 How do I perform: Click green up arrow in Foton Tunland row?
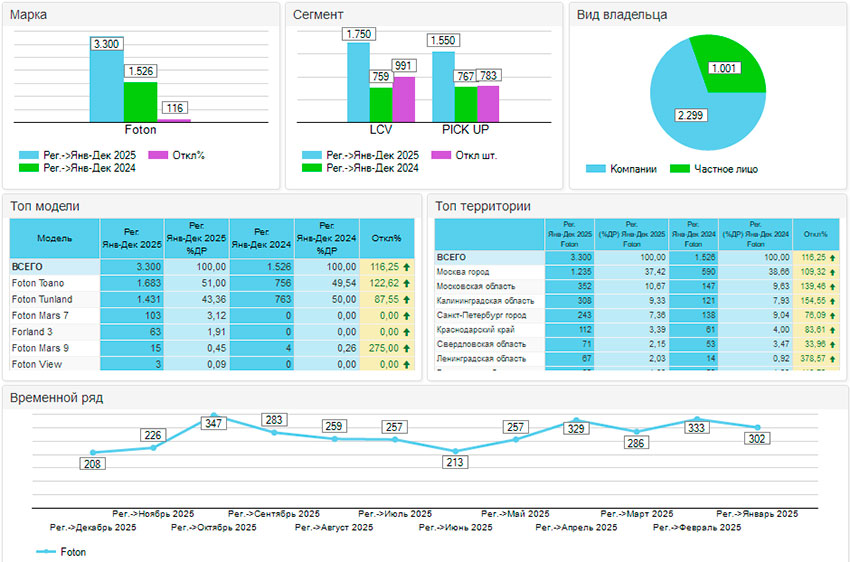click(408, 300)
